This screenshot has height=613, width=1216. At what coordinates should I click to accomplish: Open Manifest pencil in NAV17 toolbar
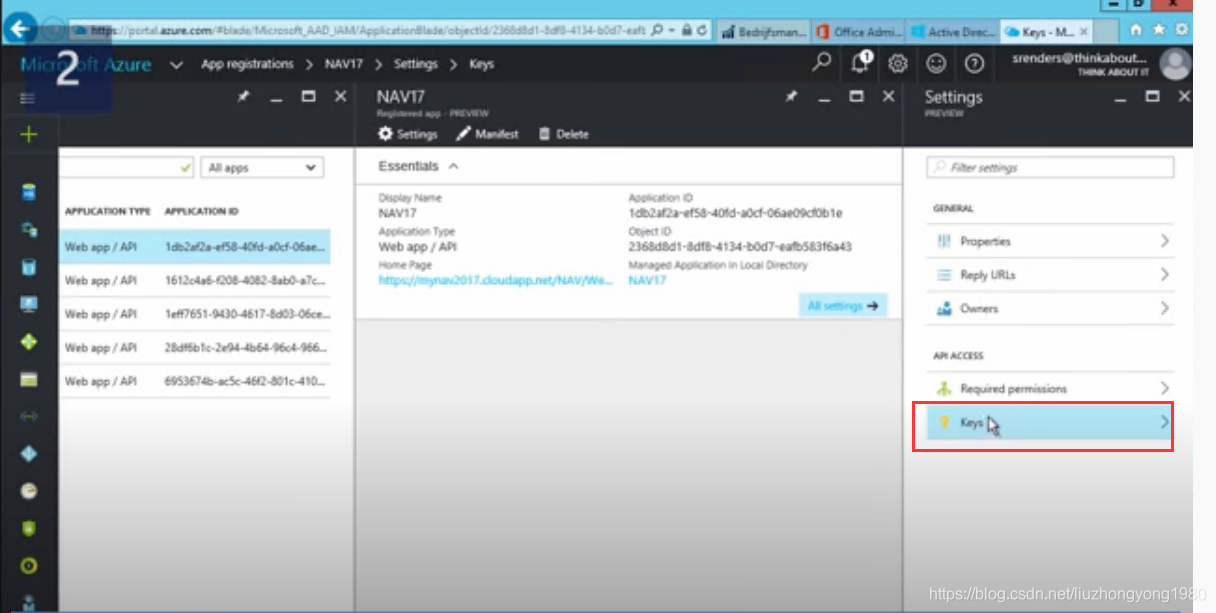487,134
